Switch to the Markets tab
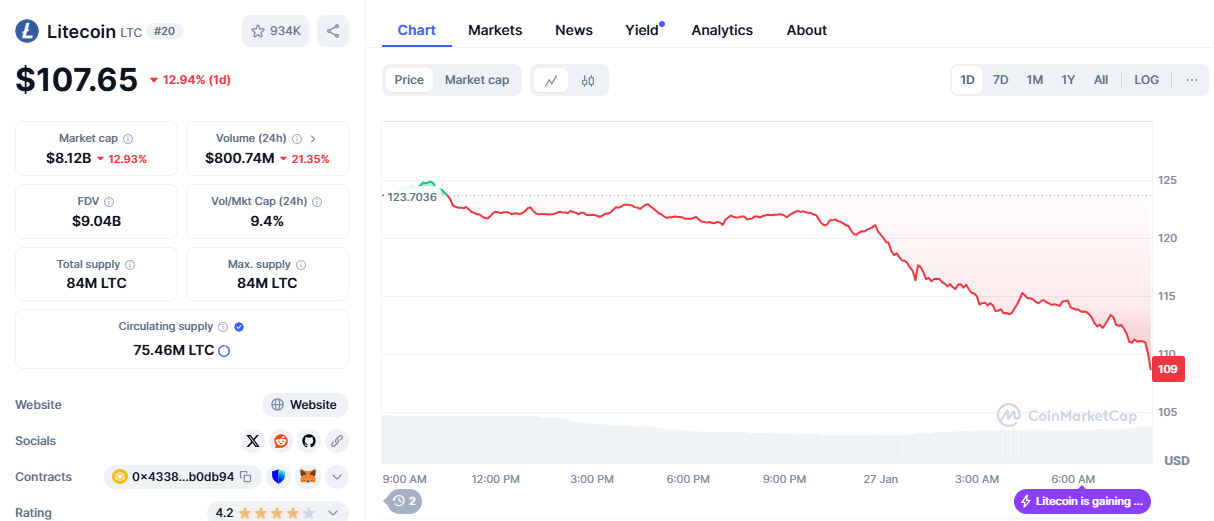The width and height of the screenshot is (1214, 521). pyautogui.click(x=495, y=30)
